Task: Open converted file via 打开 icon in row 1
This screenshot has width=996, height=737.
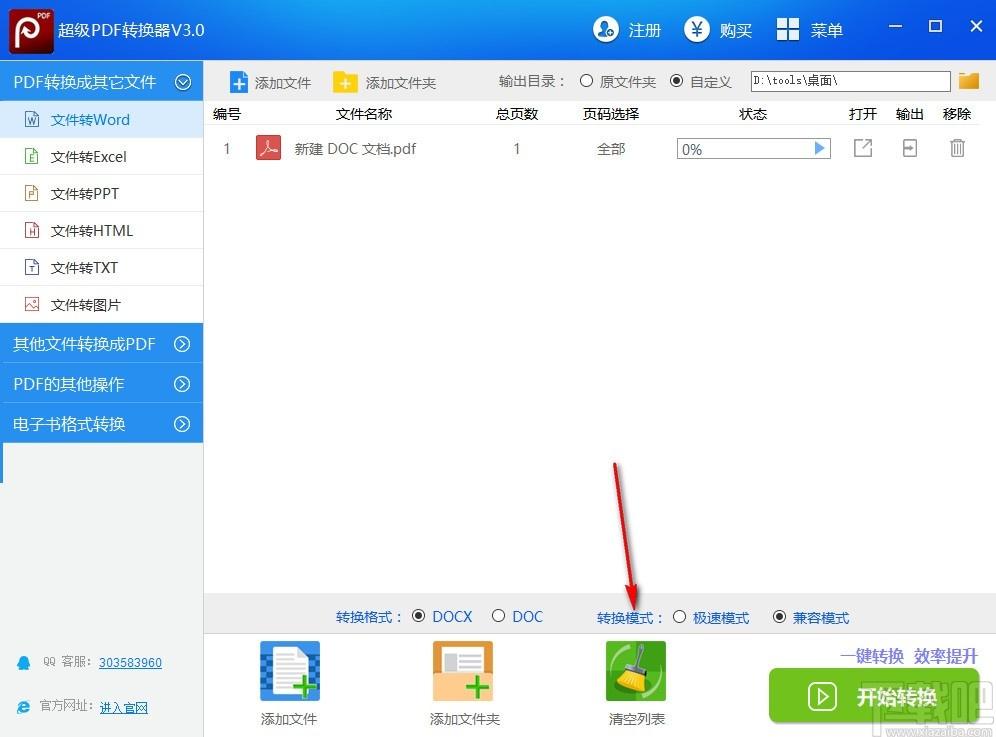Action: tap(863, 148)
